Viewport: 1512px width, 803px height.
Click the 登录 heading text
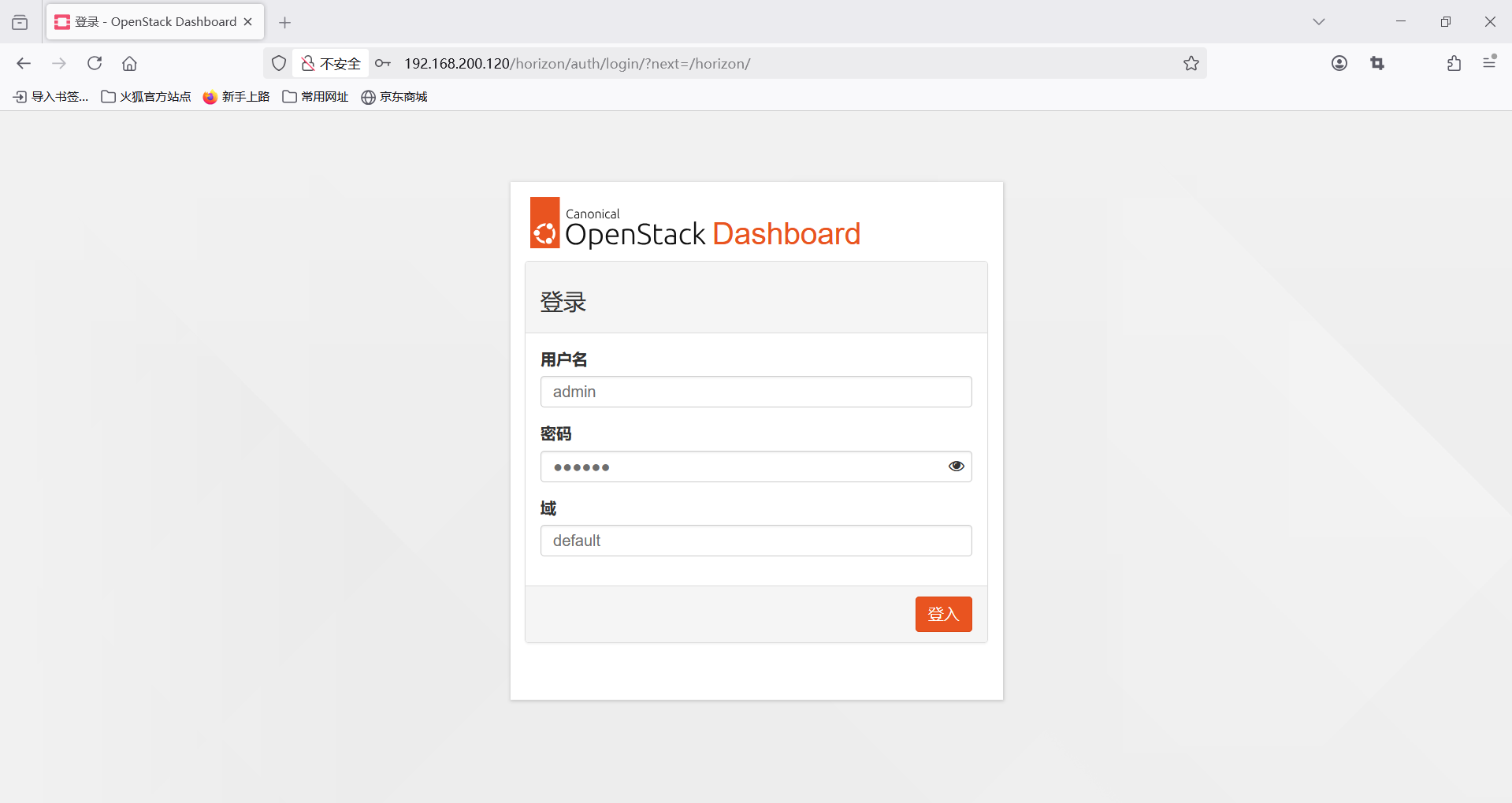click(563, 302)
